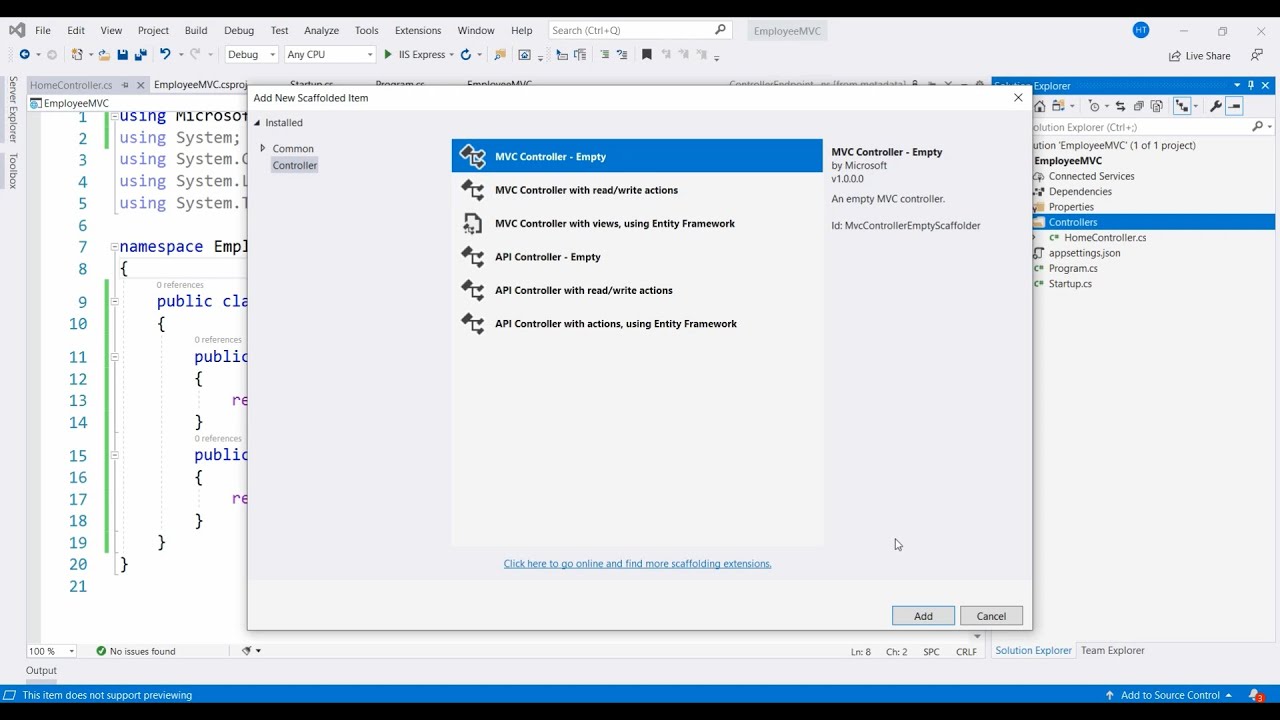
Task: Open a file with the Open File icon
Action: tap(104, 54)
